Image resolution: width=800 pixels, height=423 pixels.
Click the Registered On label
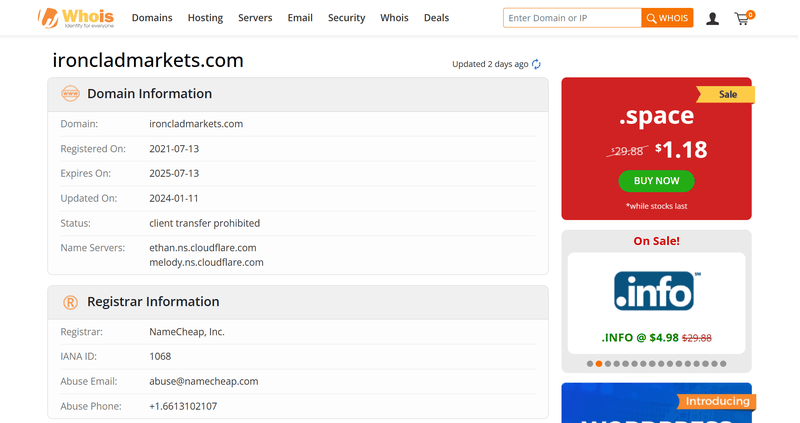[93, 149]
